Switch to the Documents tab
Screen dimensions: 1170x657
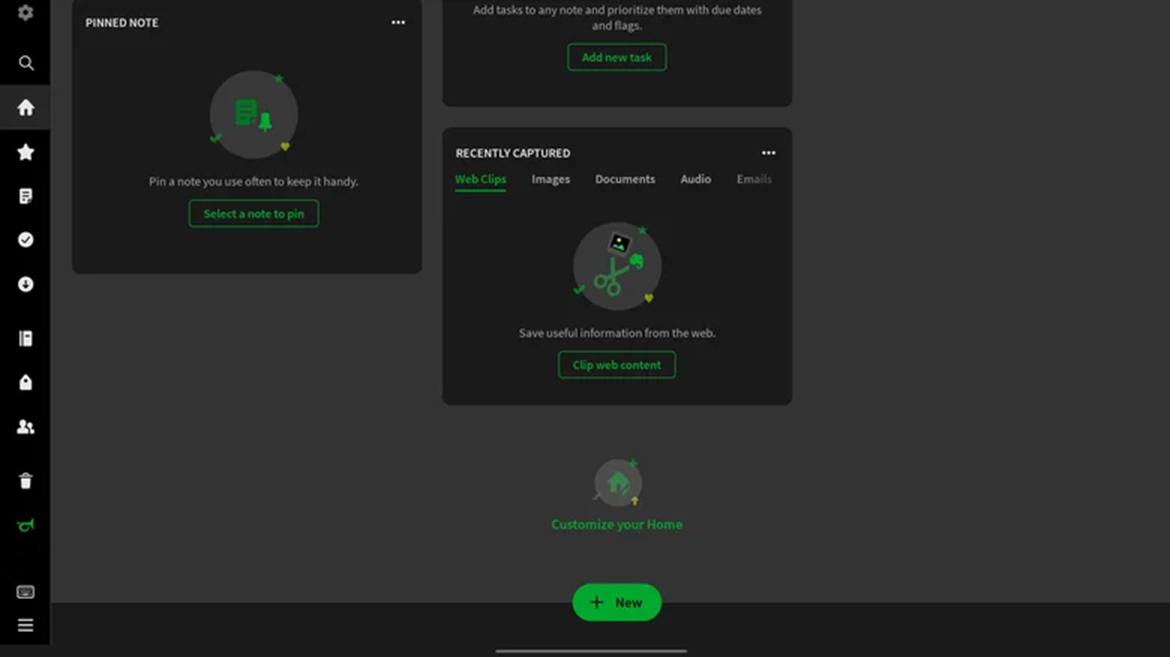[625, 180]
